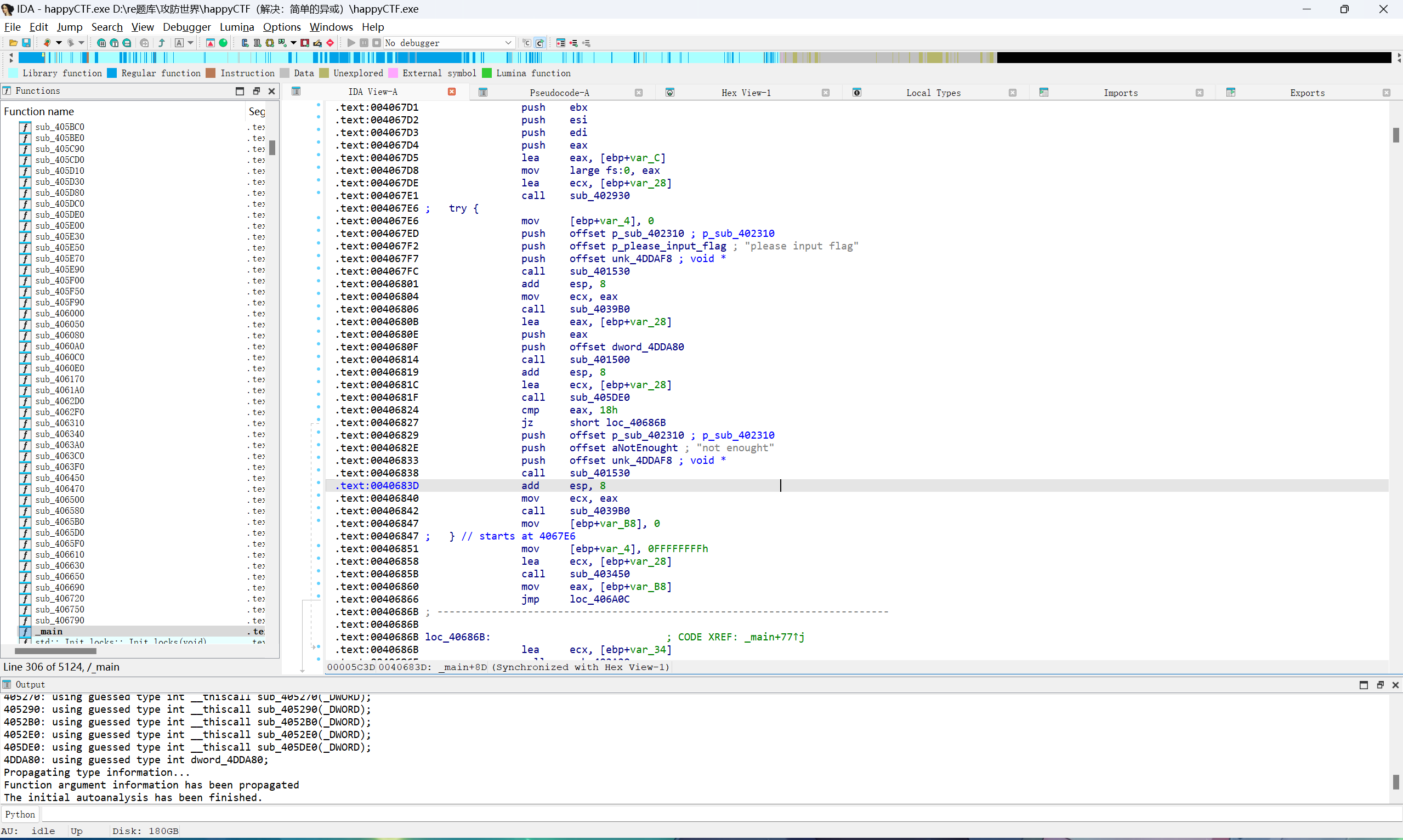Close the IDA View-A tab
This screenshot has width=1403, height=840.
pyautogui.click(x=452, y=92)
